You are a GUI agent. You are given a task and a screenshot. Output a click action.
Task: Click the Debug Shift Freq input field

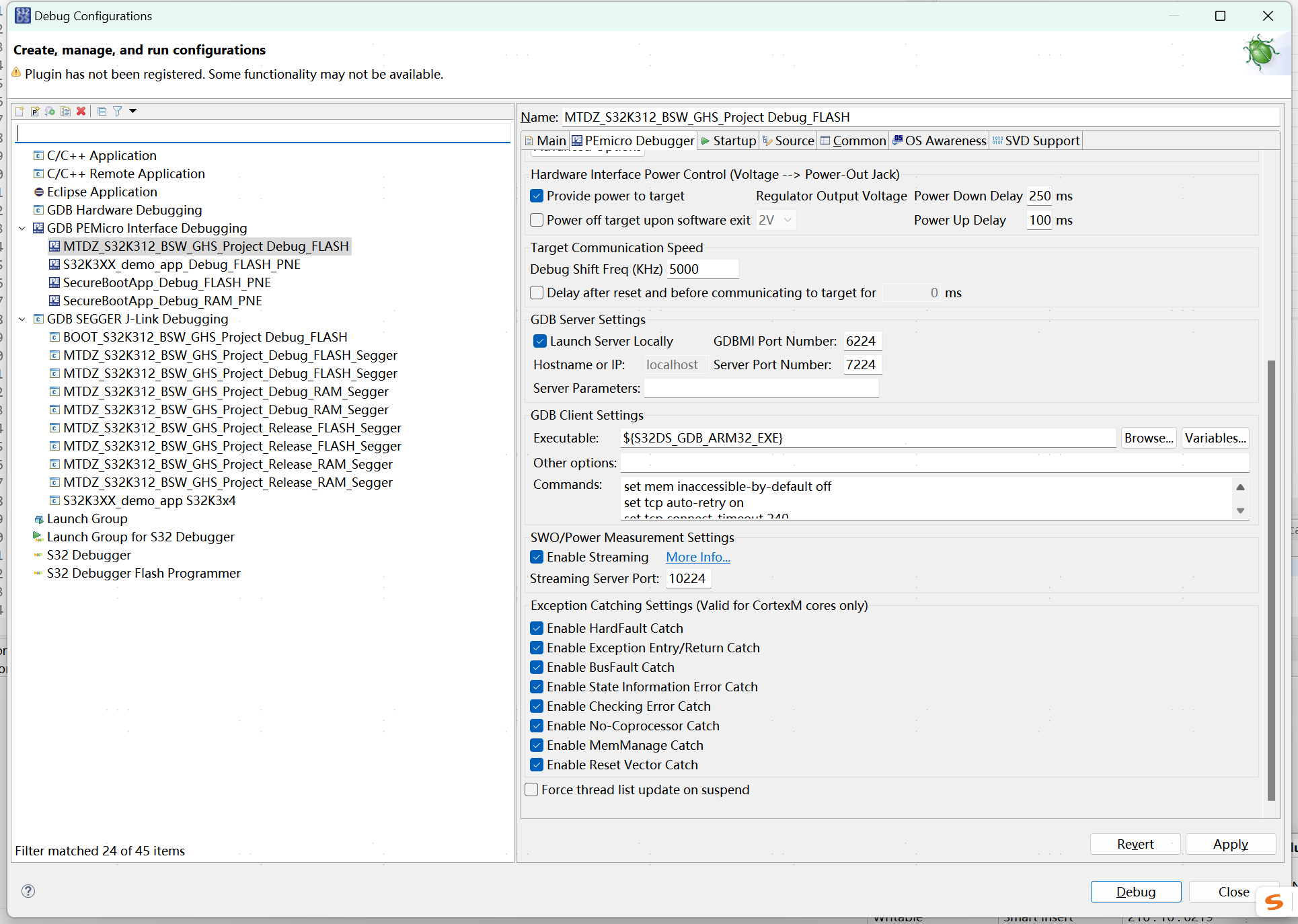coord(702,269)
